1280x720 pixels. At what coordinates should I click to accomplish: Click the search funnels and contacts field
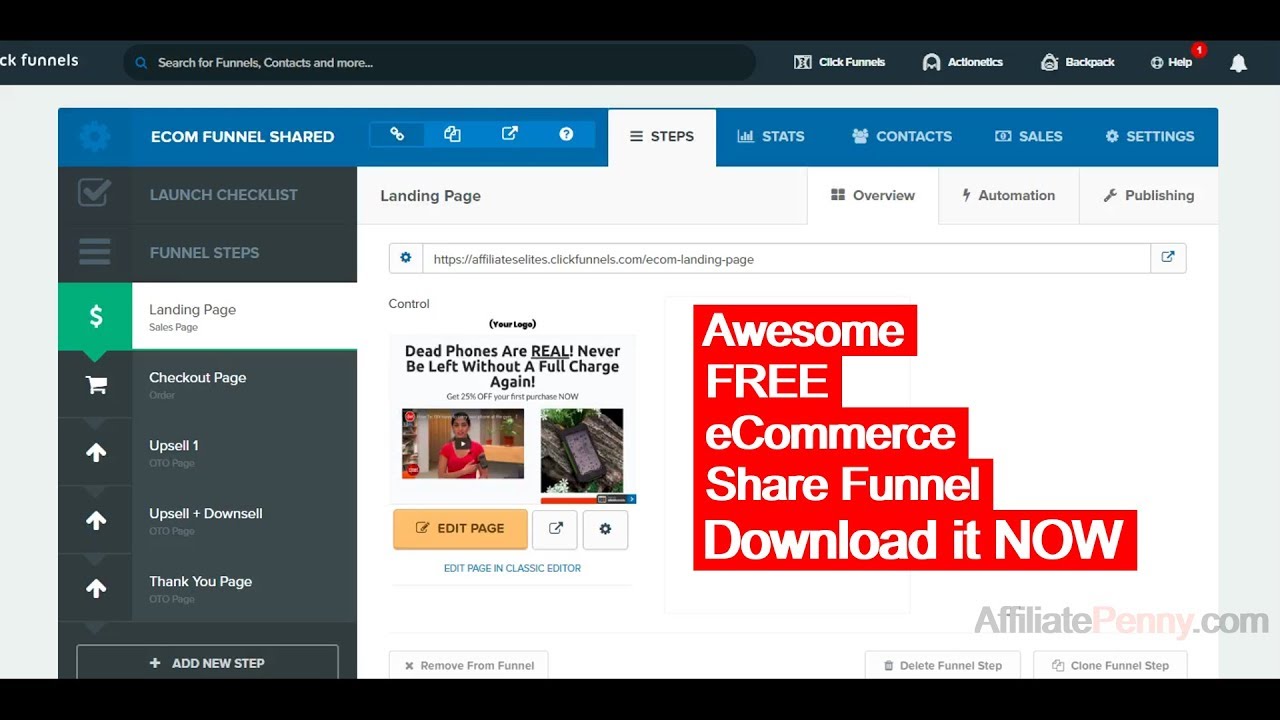[x=440, y=62]
